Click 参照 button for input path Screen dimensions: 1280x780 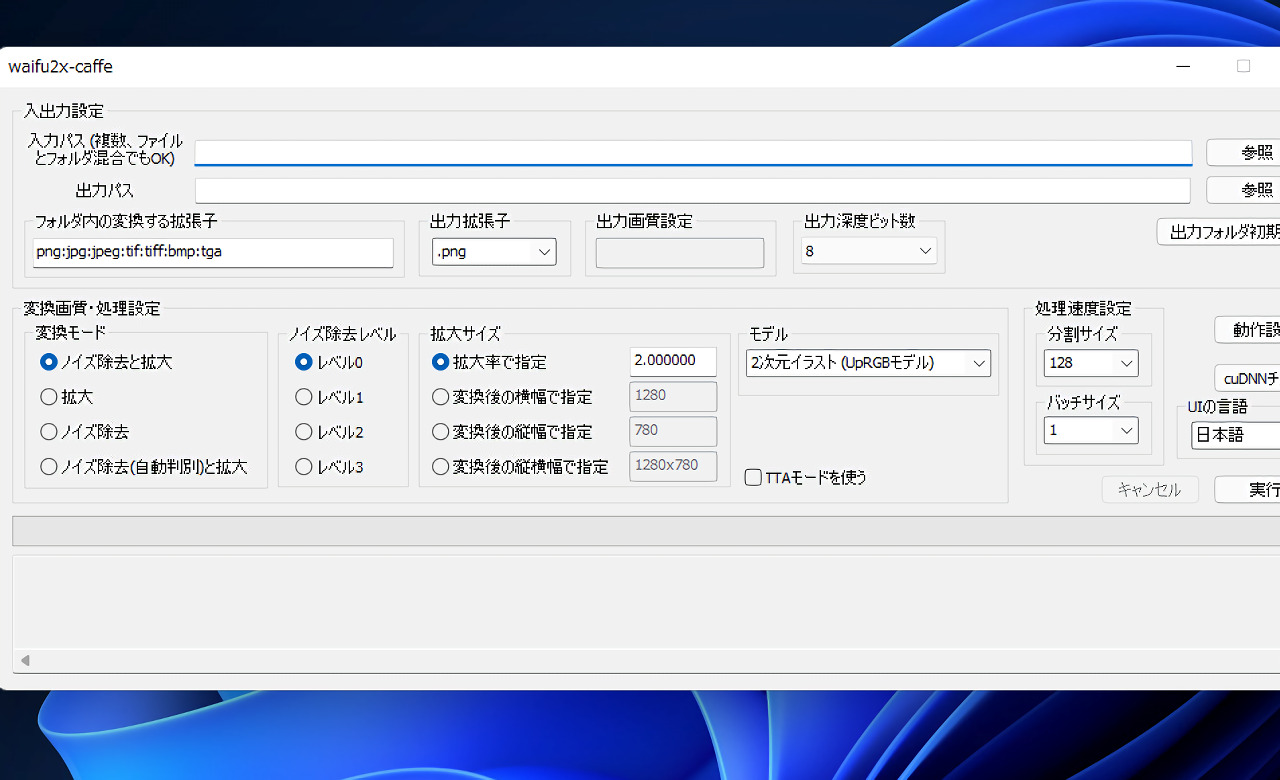(x=1243, y=152)
